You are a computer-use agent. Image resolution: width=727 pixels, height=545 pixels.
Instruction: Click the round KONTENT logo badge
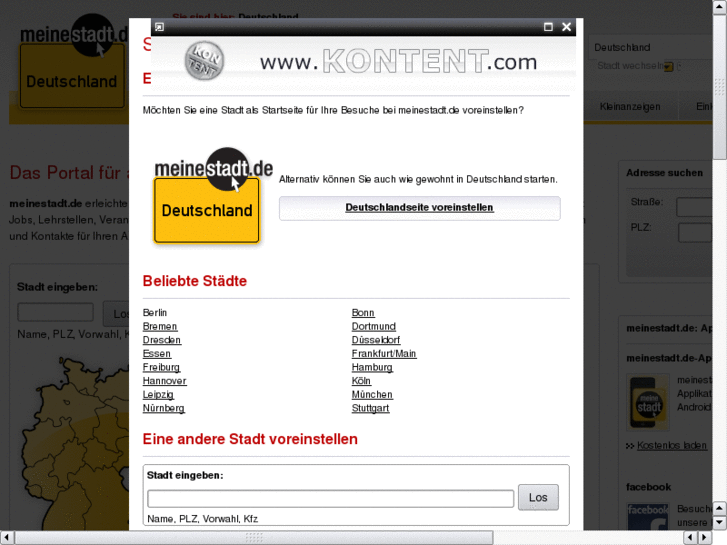(x=204, y=61)
